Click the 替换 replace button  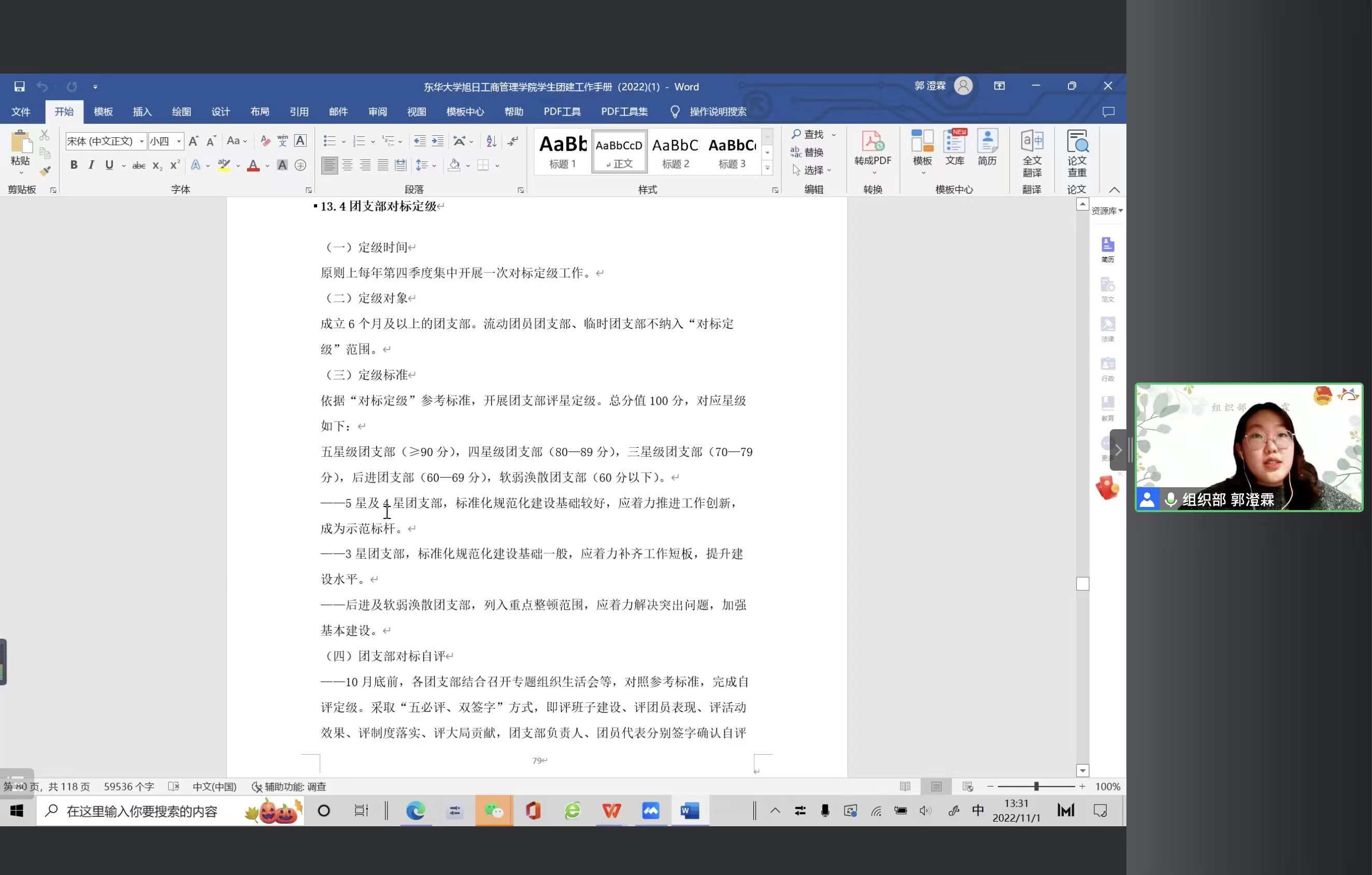[807, 152]
